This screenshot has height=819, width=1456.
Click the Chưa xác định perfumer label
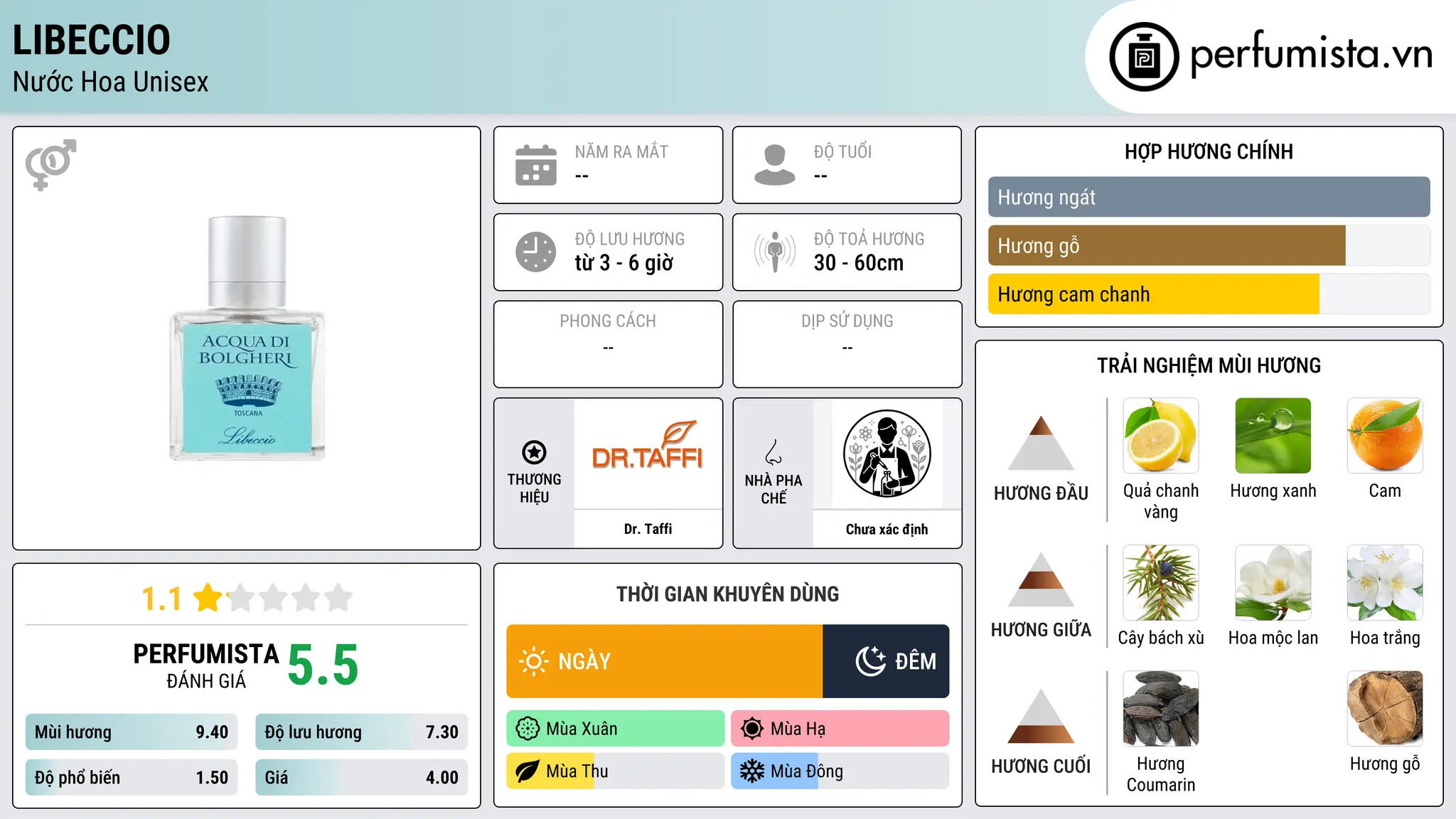[x=887, y=529]
